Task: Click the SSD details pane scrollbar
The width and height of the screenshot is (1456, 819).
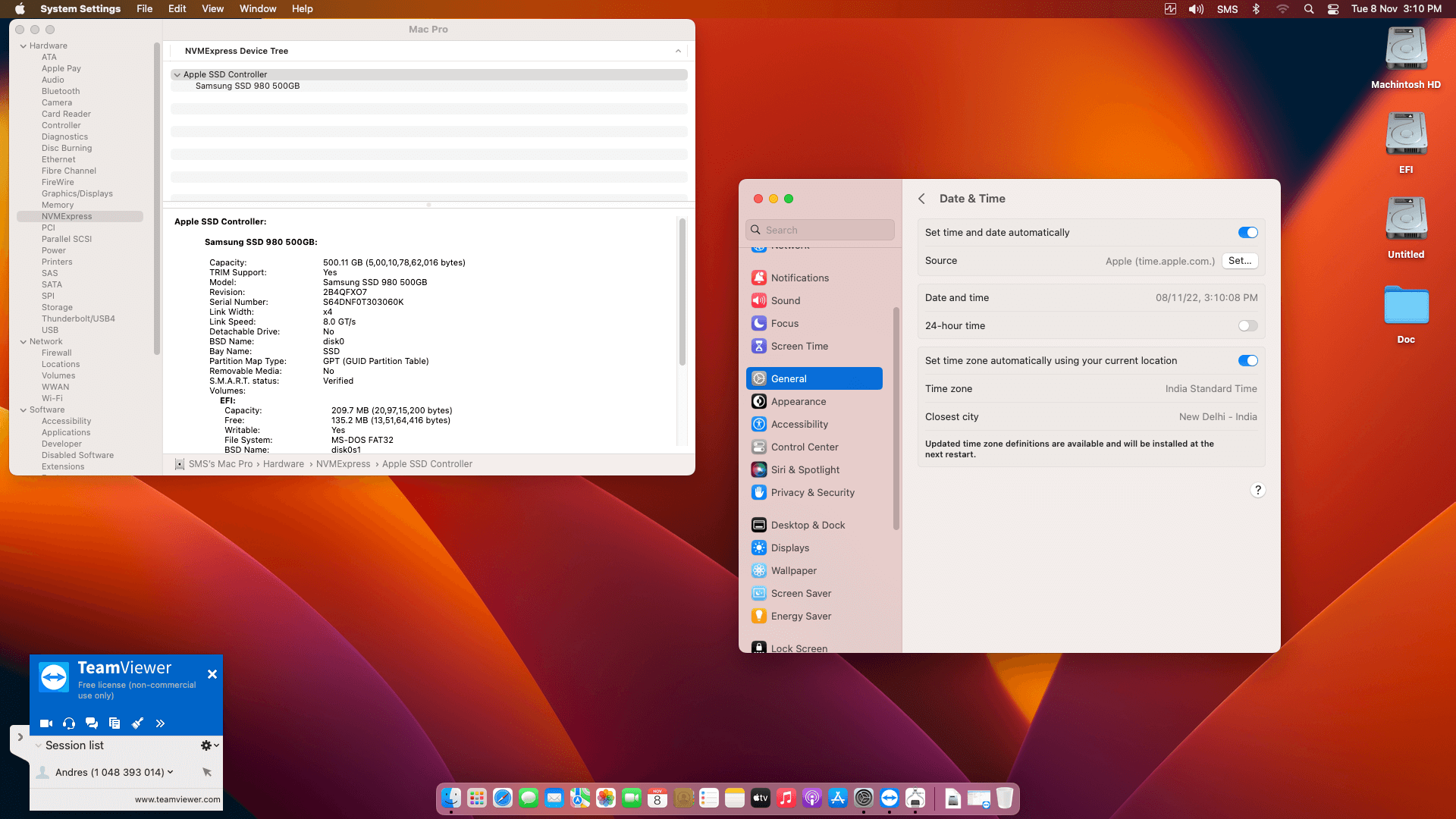Action: pyautogui.click(x=682, y=292)
